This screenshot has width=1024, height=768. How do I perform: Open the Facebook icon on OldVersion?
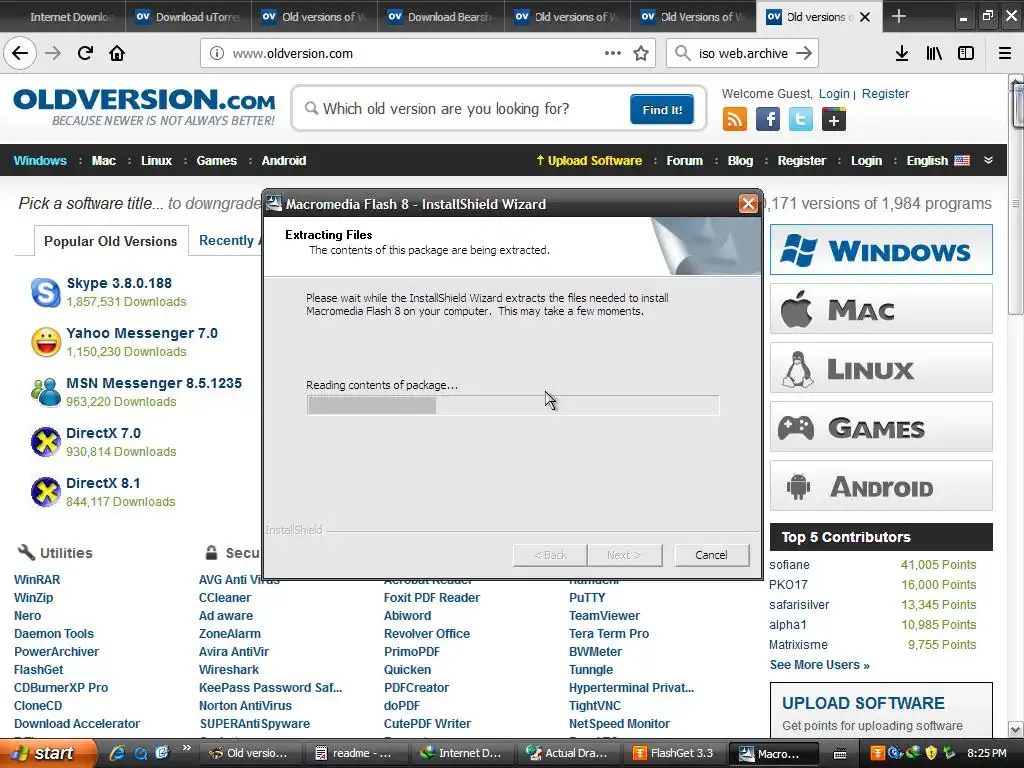768,120
